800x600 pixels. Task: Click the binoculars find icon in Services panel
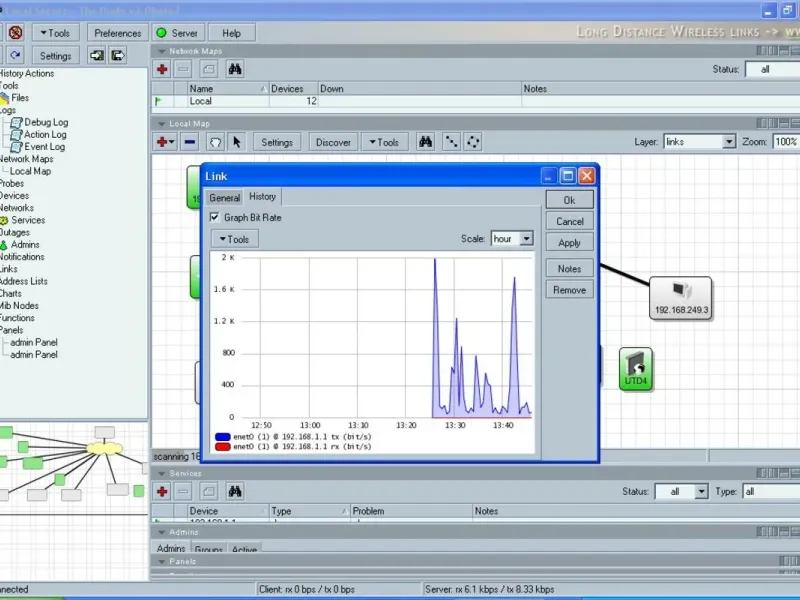pyautogui.click(x=235, y=491)
